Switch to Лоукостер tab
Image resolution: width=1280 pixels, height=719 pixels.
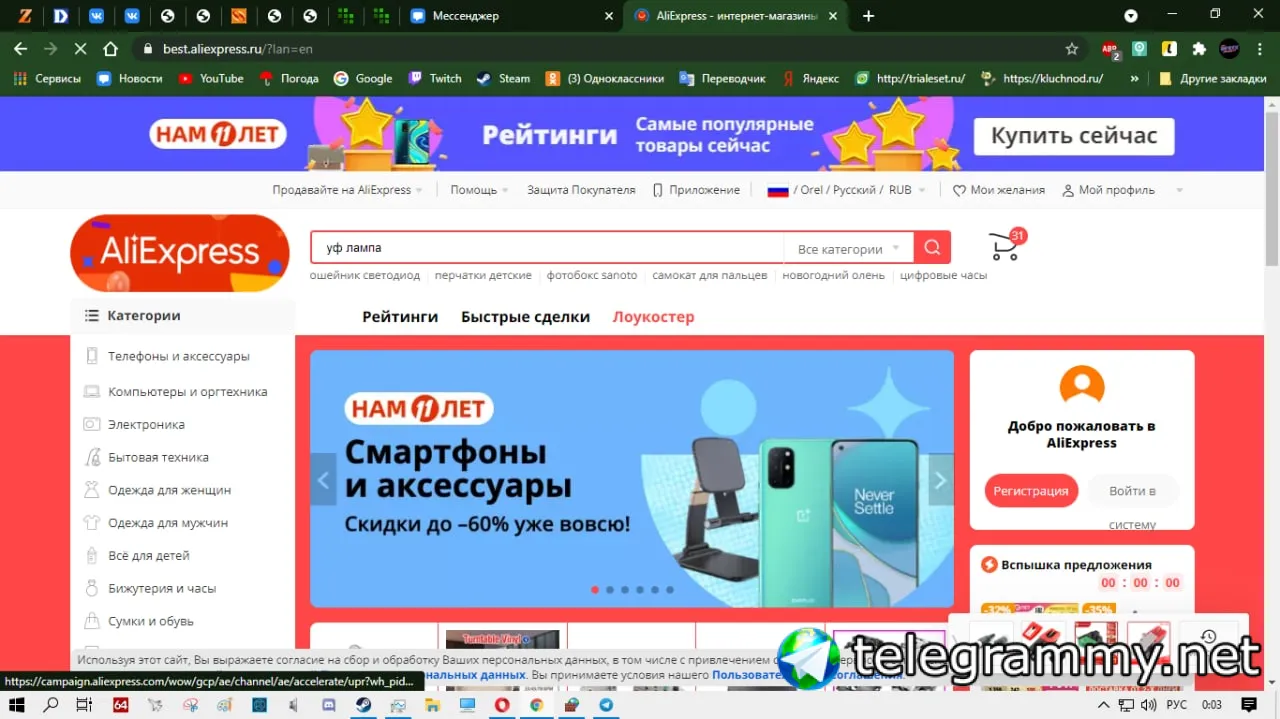pyautogui.click(x=653, y=317)
